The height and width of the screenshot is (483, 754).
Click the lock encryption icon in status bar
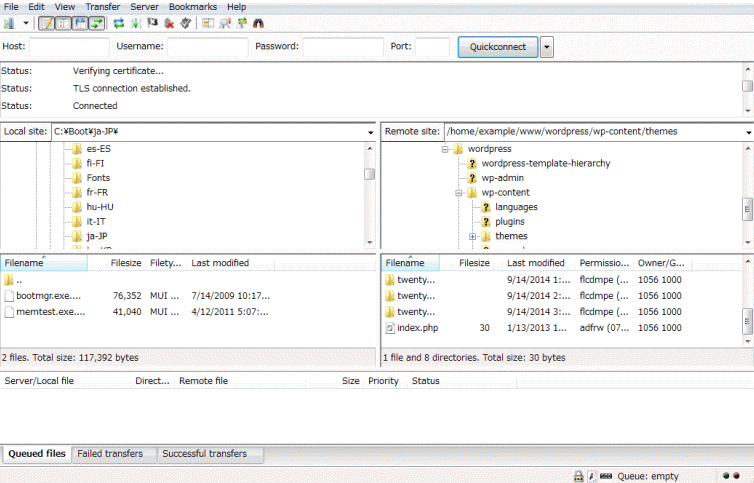tap(578, 476)
